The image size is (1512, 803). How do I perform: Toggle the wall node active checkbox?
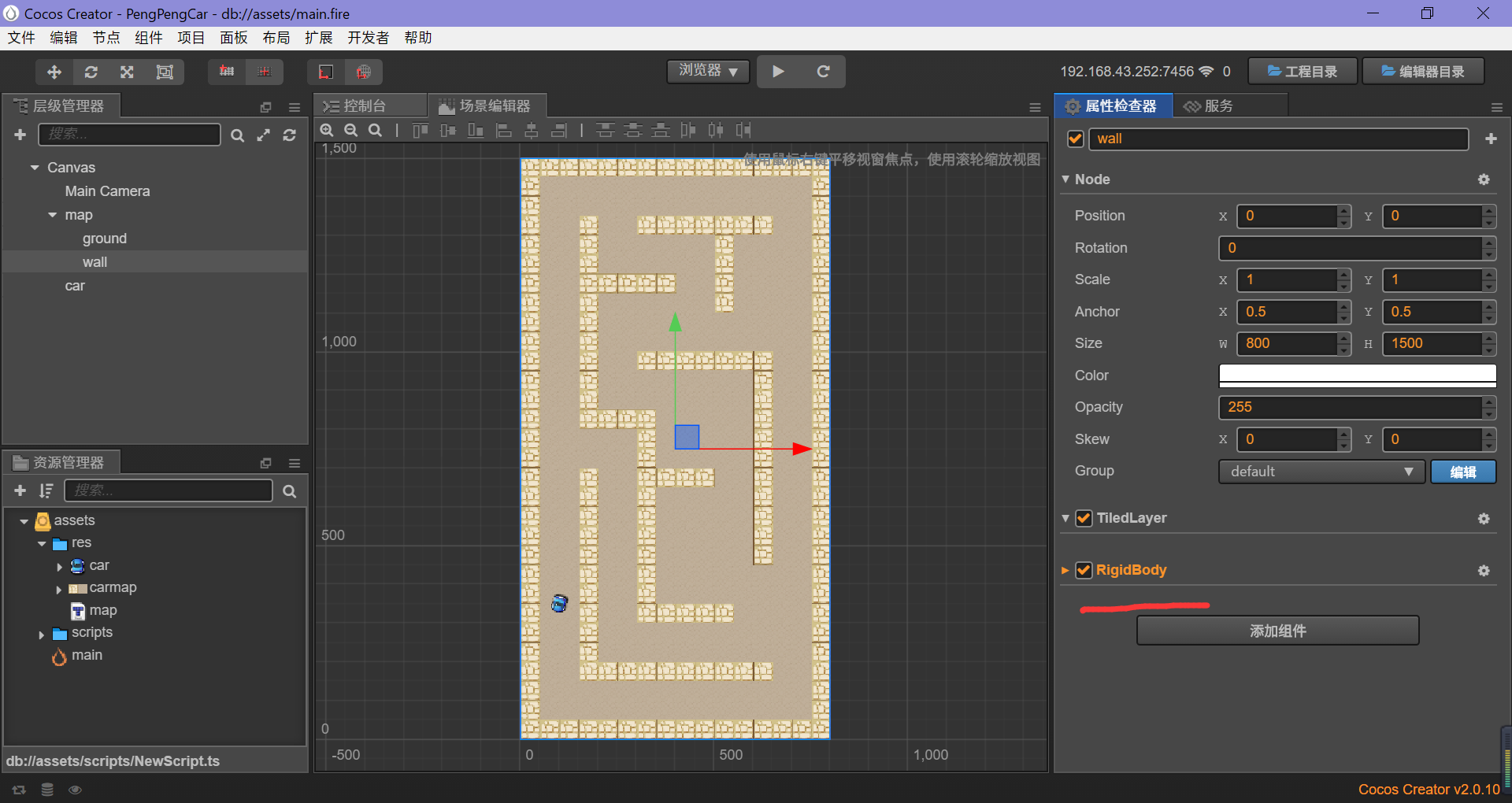[1075, 139]
